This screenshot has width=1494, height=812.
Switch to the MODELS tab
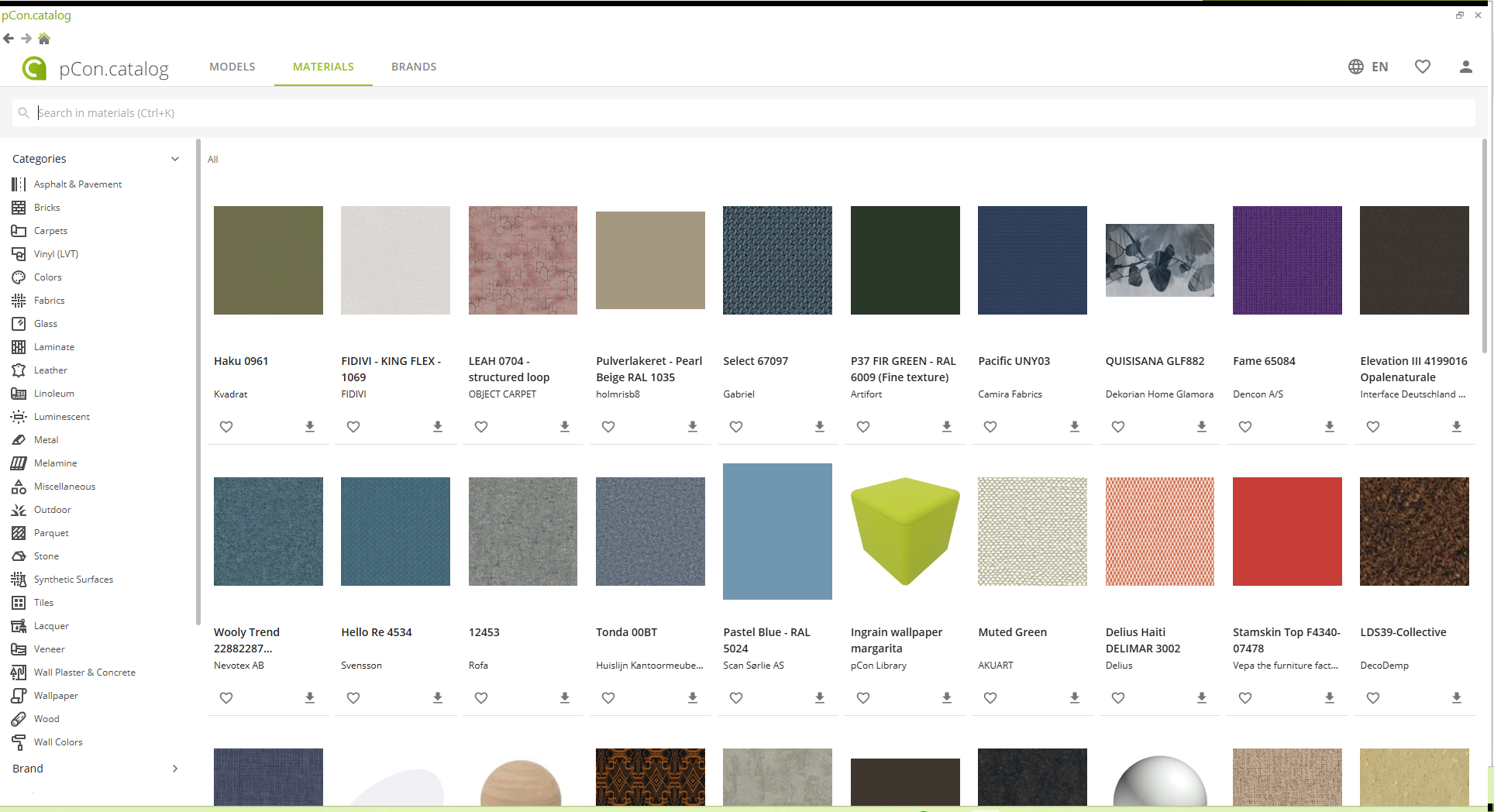click(232, 67)
